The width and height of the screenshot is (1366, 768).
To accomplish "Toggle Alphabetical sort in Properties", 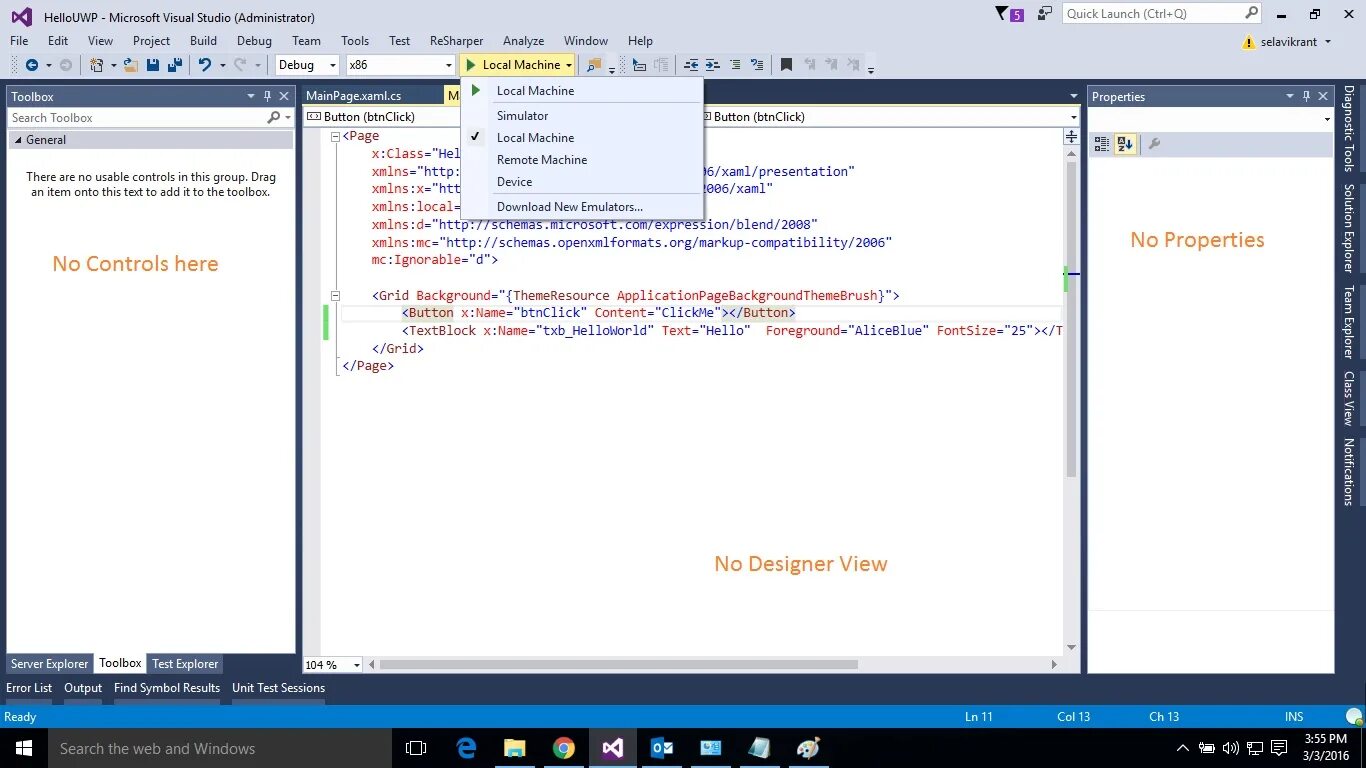I will click(x=1125, y=144).
